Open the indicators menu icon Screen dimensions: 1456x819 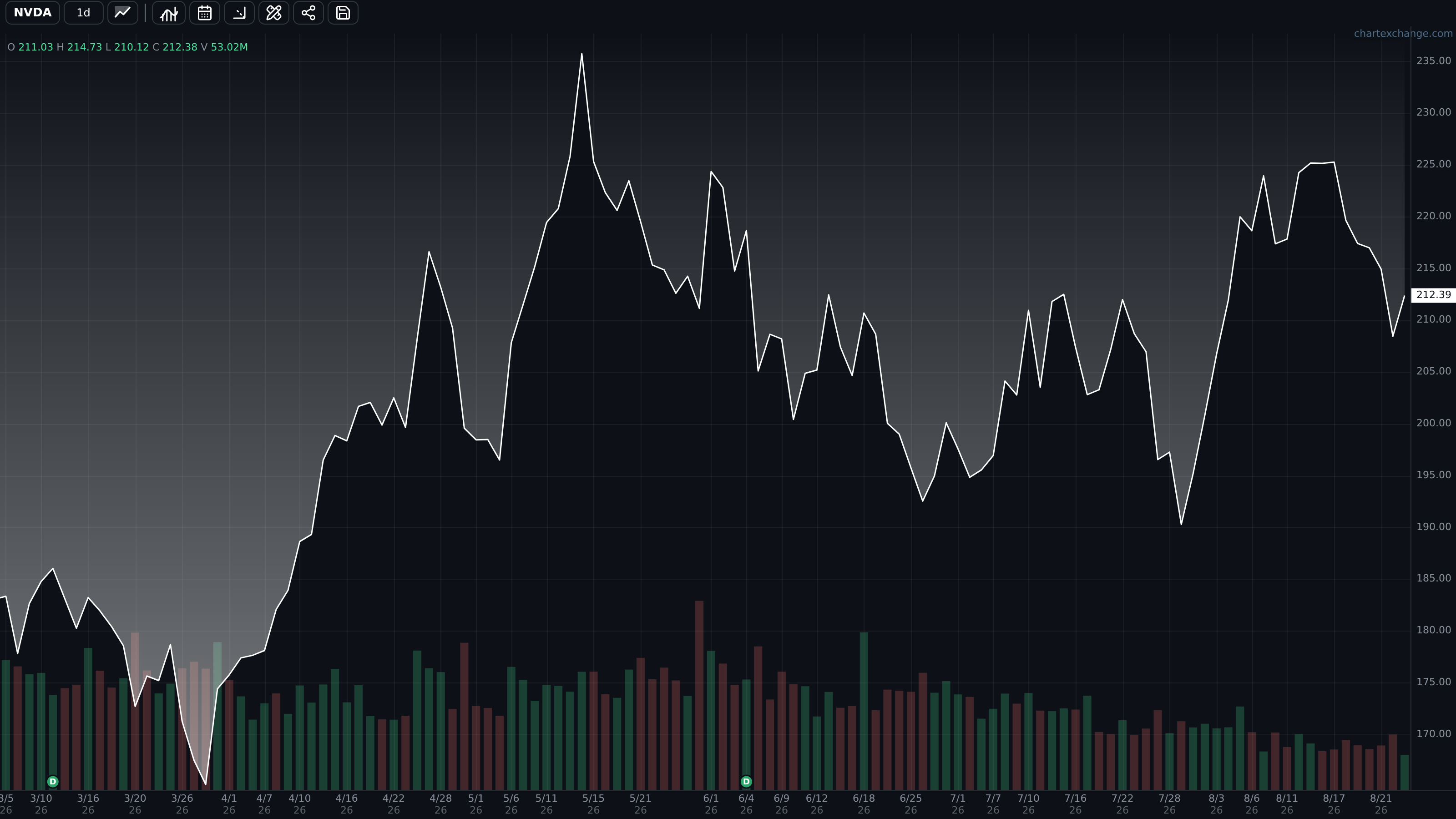pos(168,12)
